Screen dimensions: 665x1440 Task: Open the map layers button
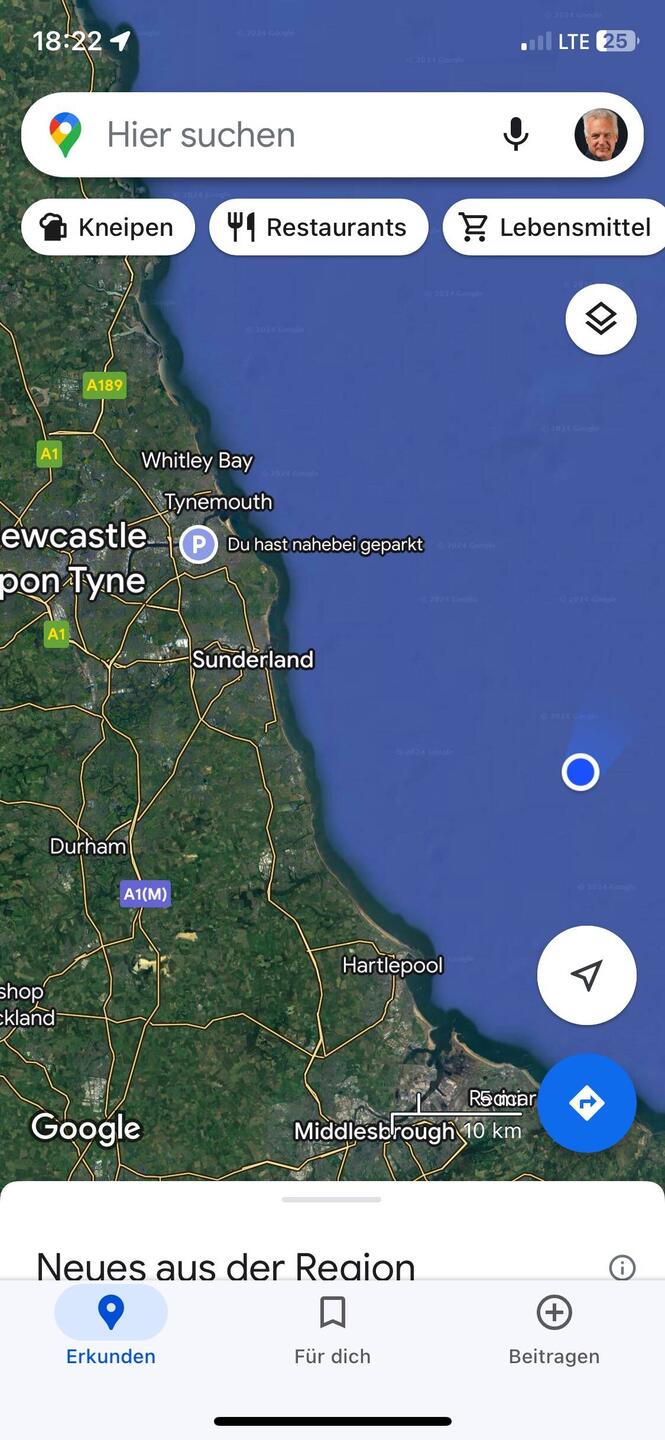click(x=601, y=320)
